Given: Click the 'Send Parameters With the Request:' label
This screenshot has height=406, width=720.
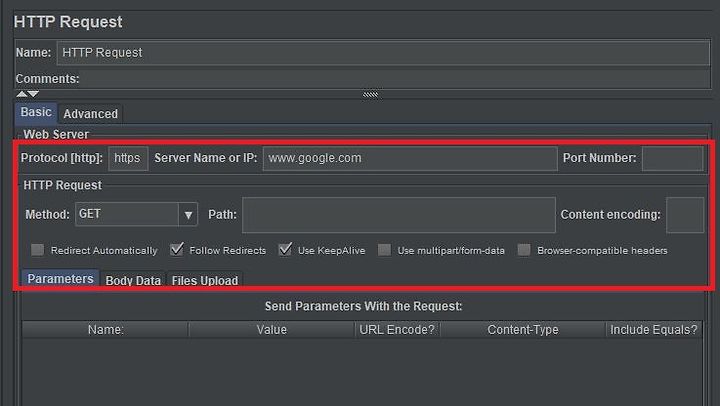Looking at the screenshot, I should click(x=363, y=306).
